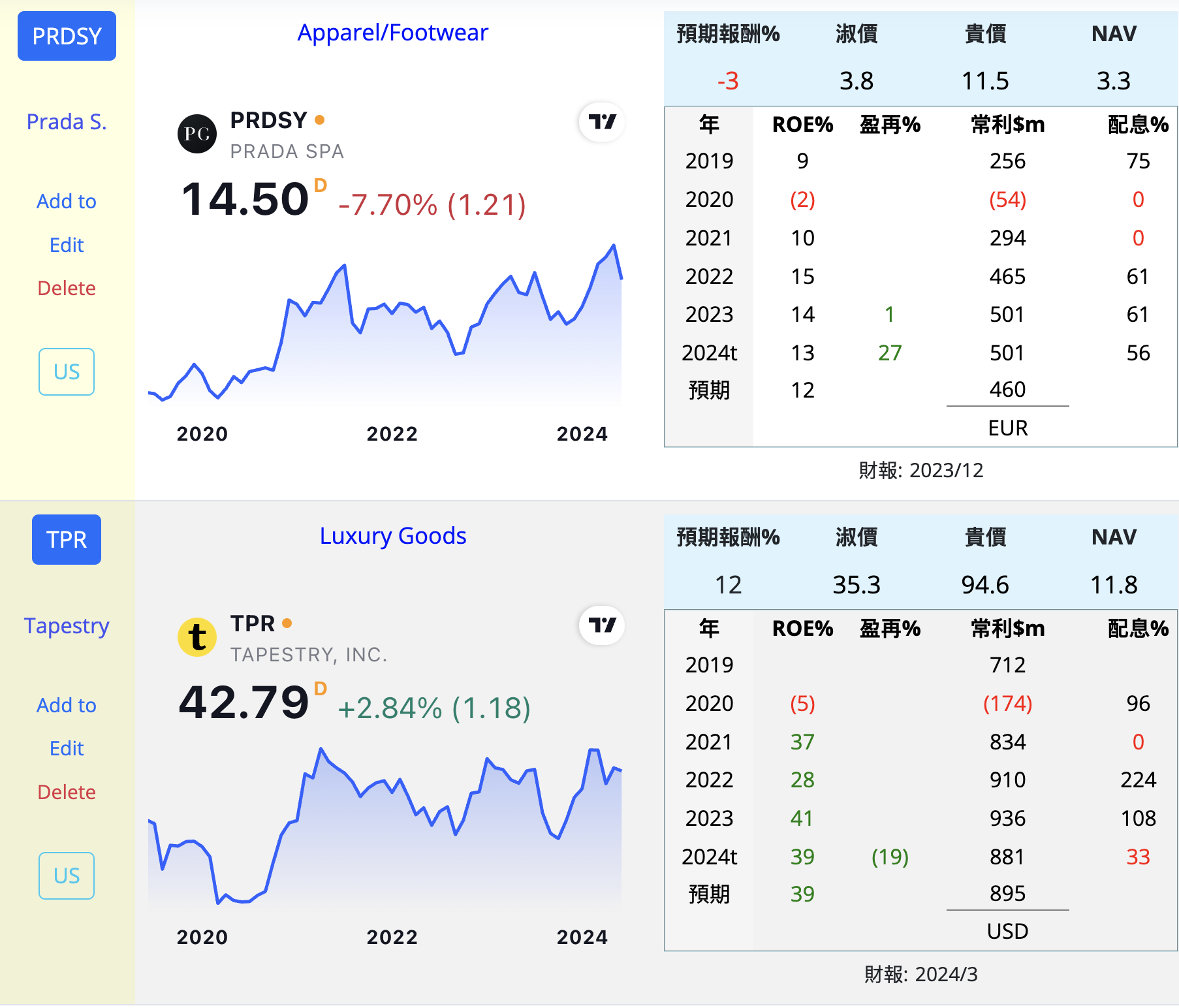This screenshot has height=1008, width=1179.
Task: Click Prada 2020 profit (54)
Action: pos(1007,199)
